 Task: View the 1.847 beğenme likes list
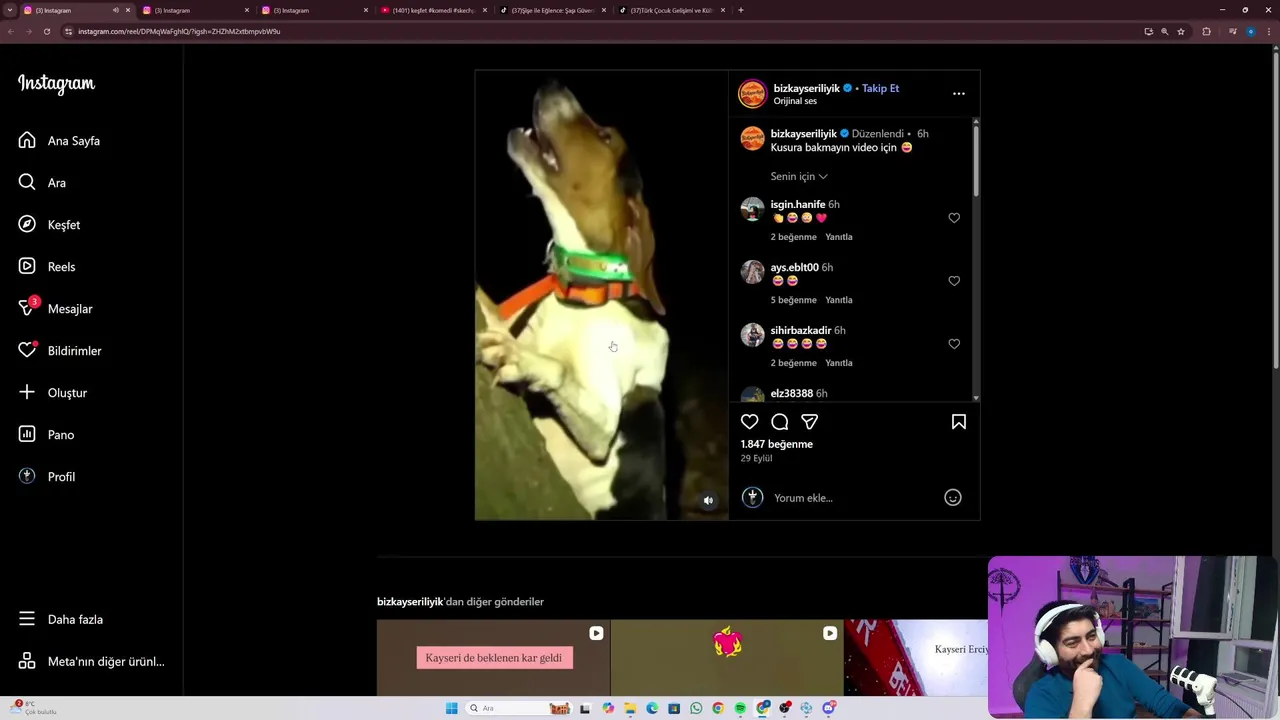[776, 444]
